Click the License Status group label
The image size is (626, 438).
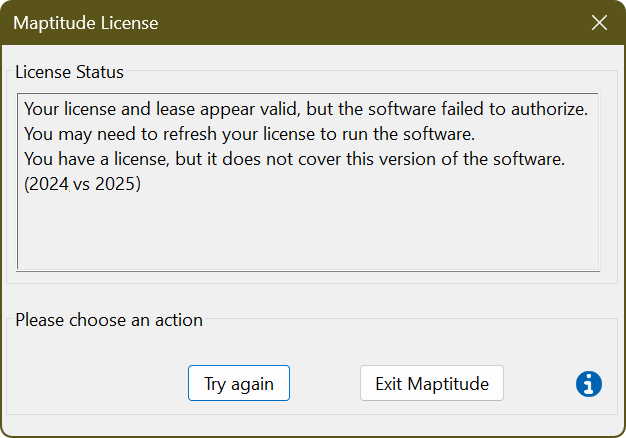pyautogui.click(x=70, y=72)
